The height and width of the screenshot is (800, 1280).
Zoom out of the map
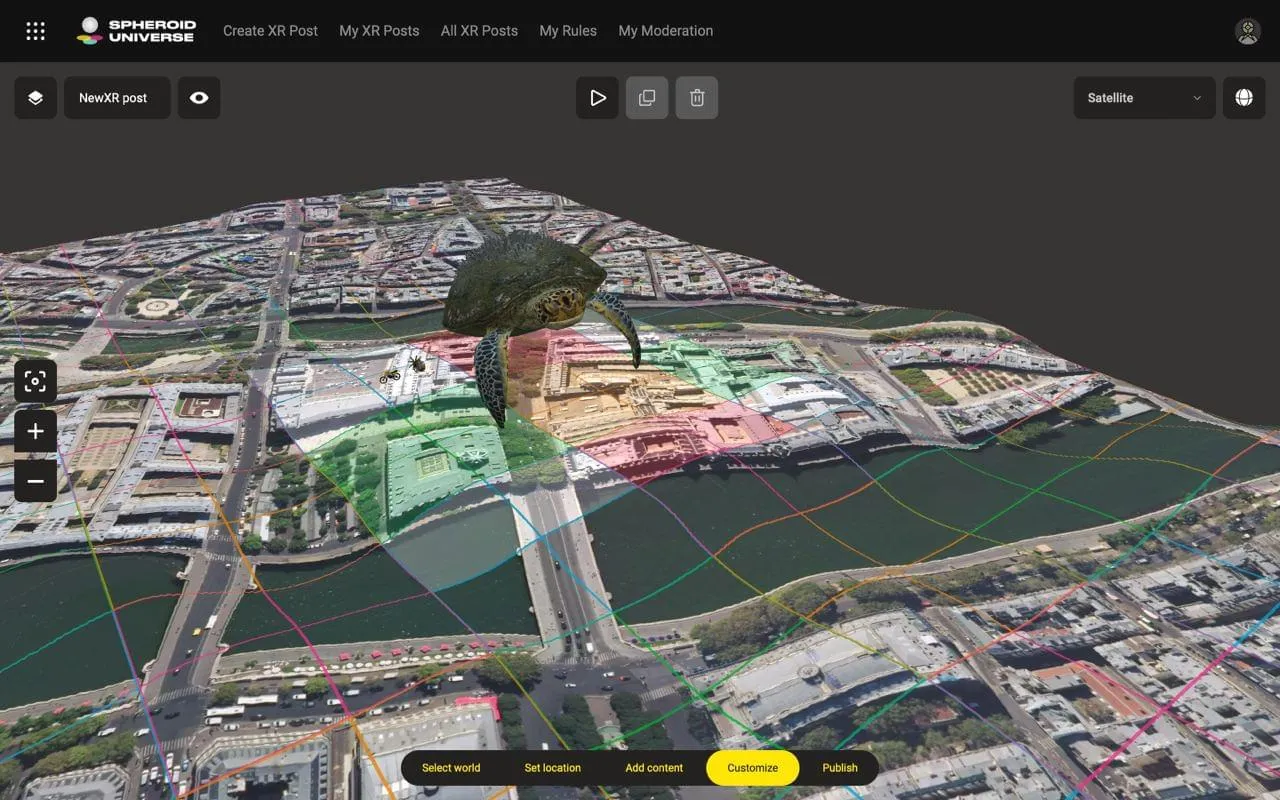click(x=35, y=481)
